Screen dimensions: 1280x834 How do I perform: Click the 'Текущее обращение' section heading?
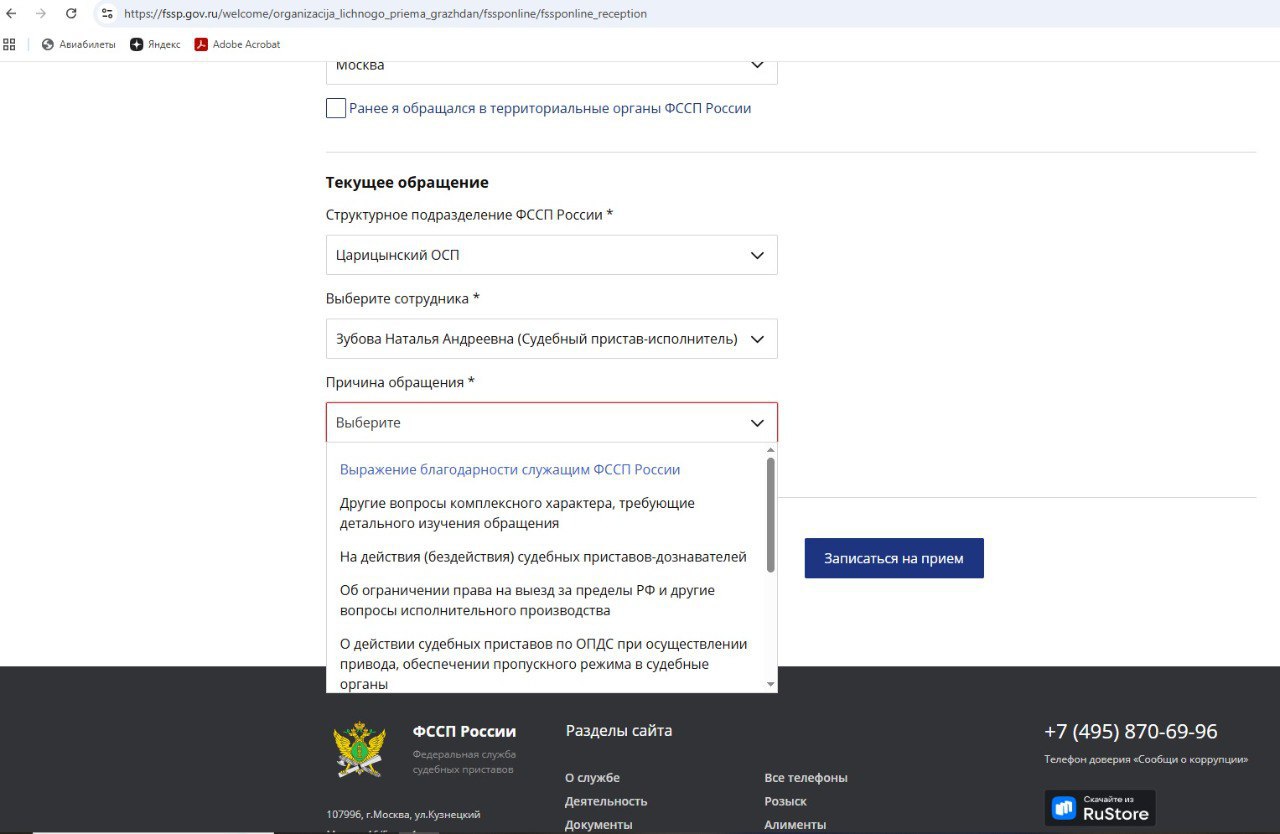(407, 183)
